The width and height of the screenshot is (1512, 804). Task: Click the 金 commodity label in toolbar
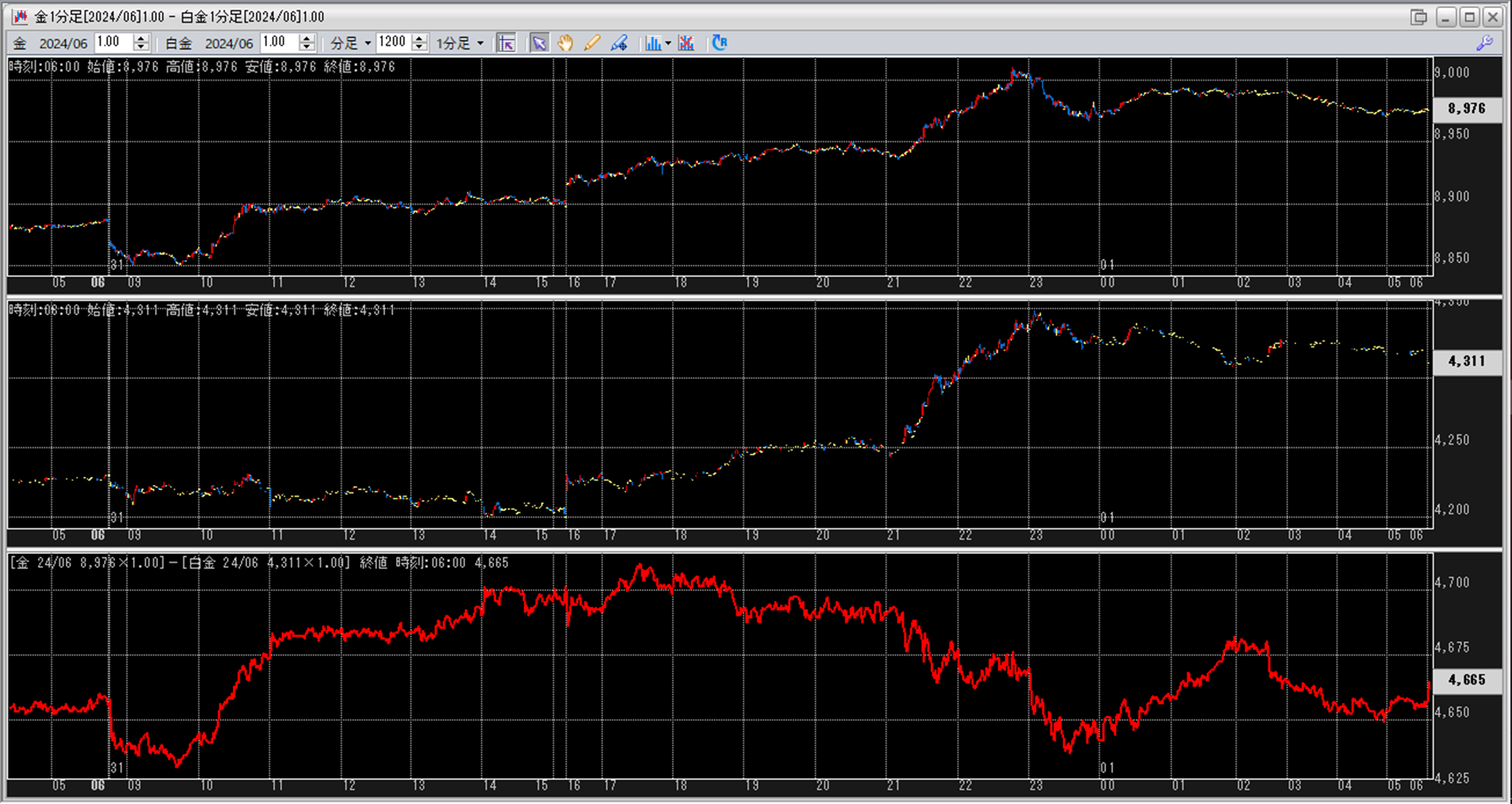[20, 43]
